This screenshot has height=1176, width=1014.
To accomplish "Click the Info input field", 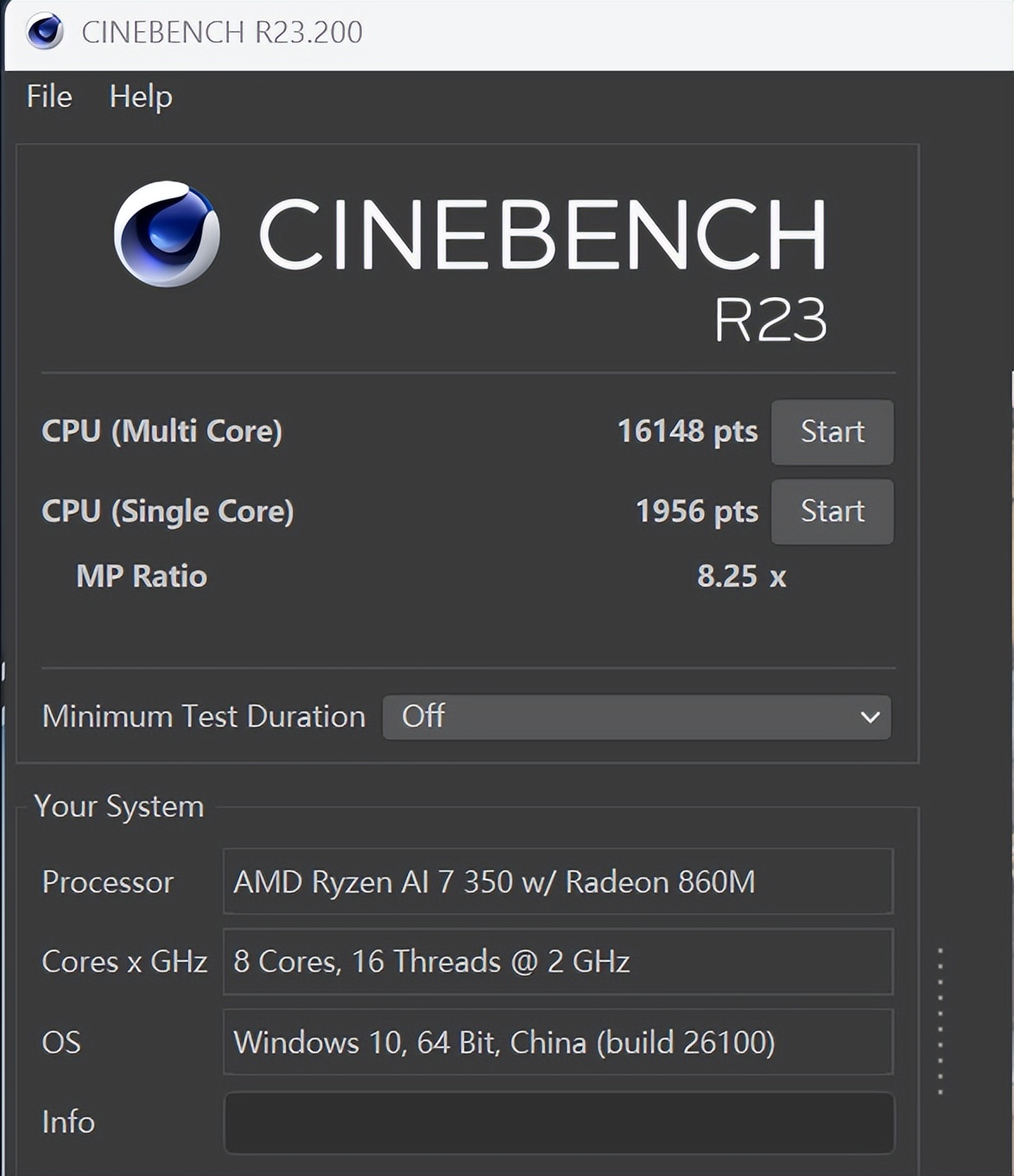I will coord(559,1122).
